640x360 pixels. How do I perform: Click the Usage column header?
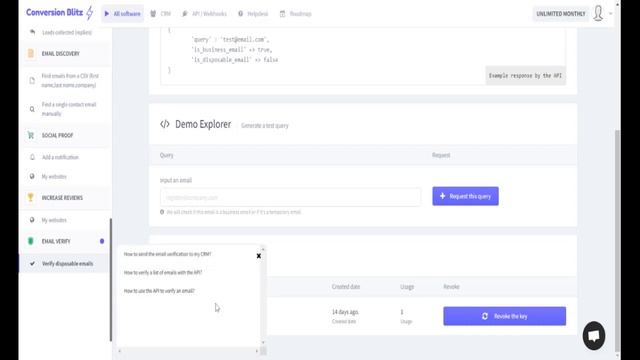click(407, 287)
